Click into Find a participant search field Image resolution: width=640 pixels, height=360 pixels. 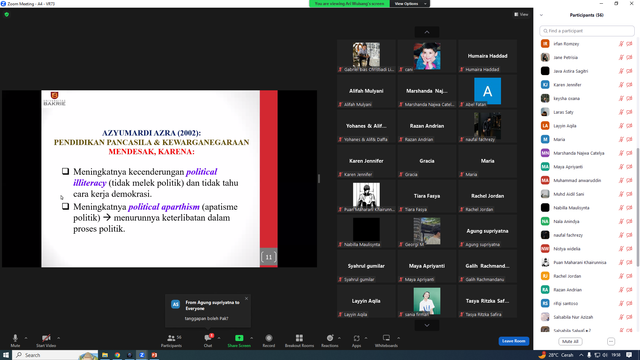coord(587,31)
